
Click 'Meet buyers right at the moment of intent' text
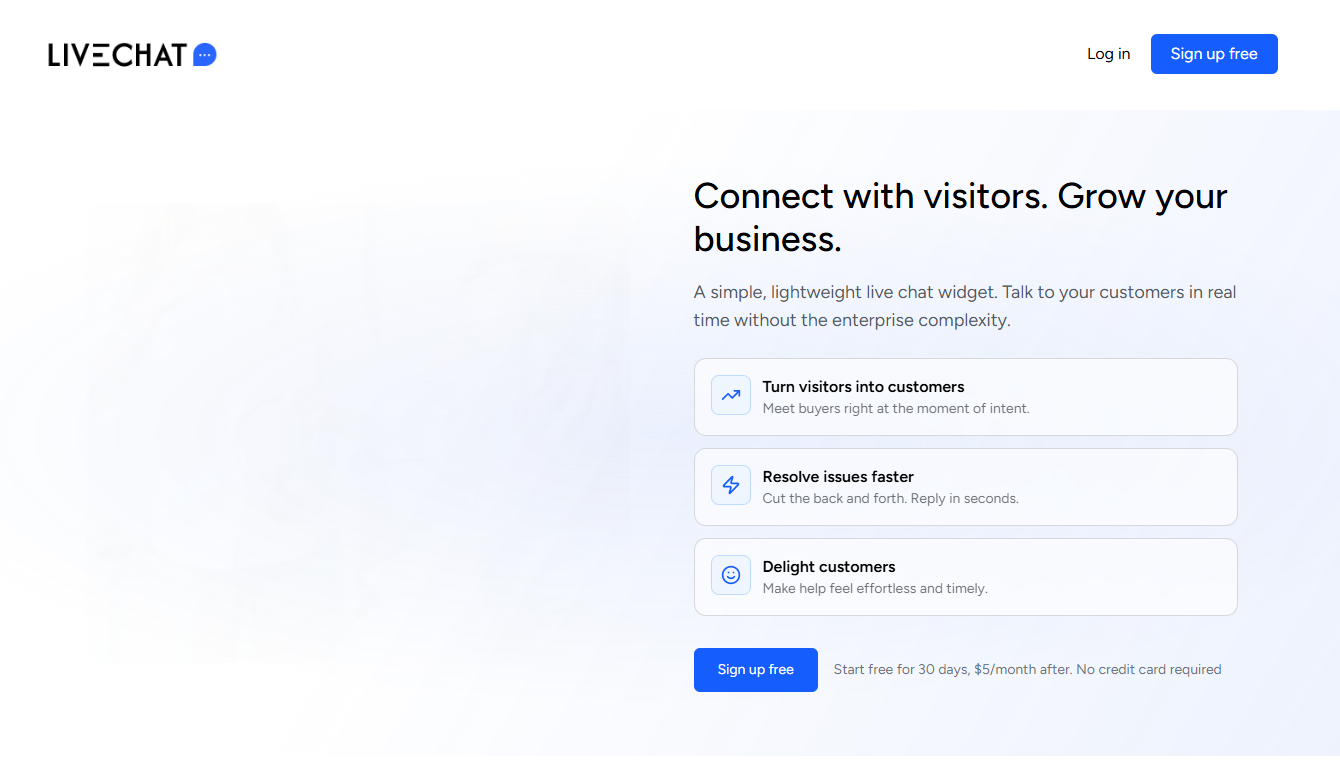896,408
